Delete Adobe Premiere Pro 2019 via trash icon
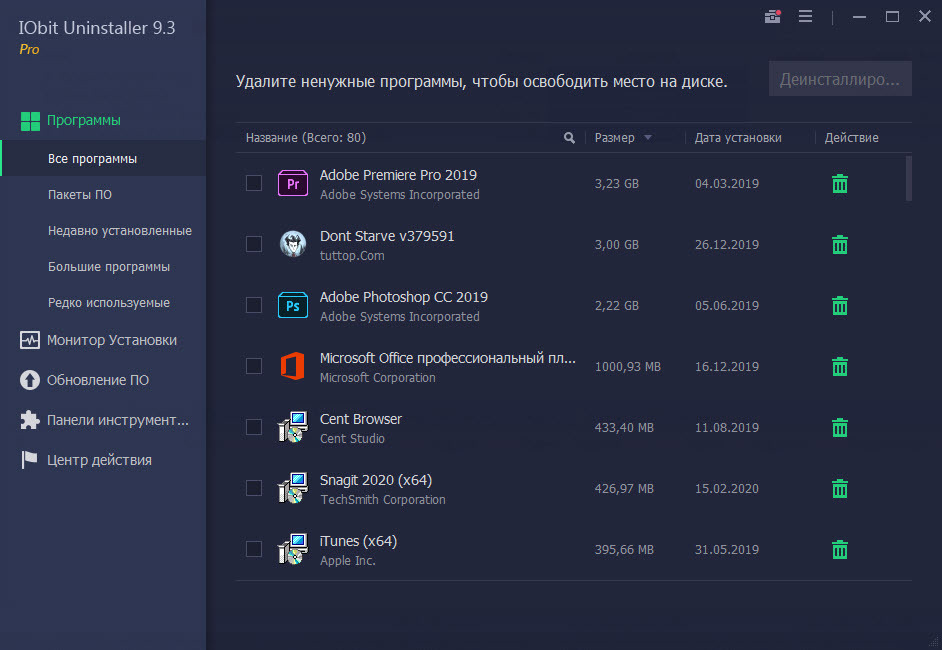This screenshot has height=650, width=942. 840,183
